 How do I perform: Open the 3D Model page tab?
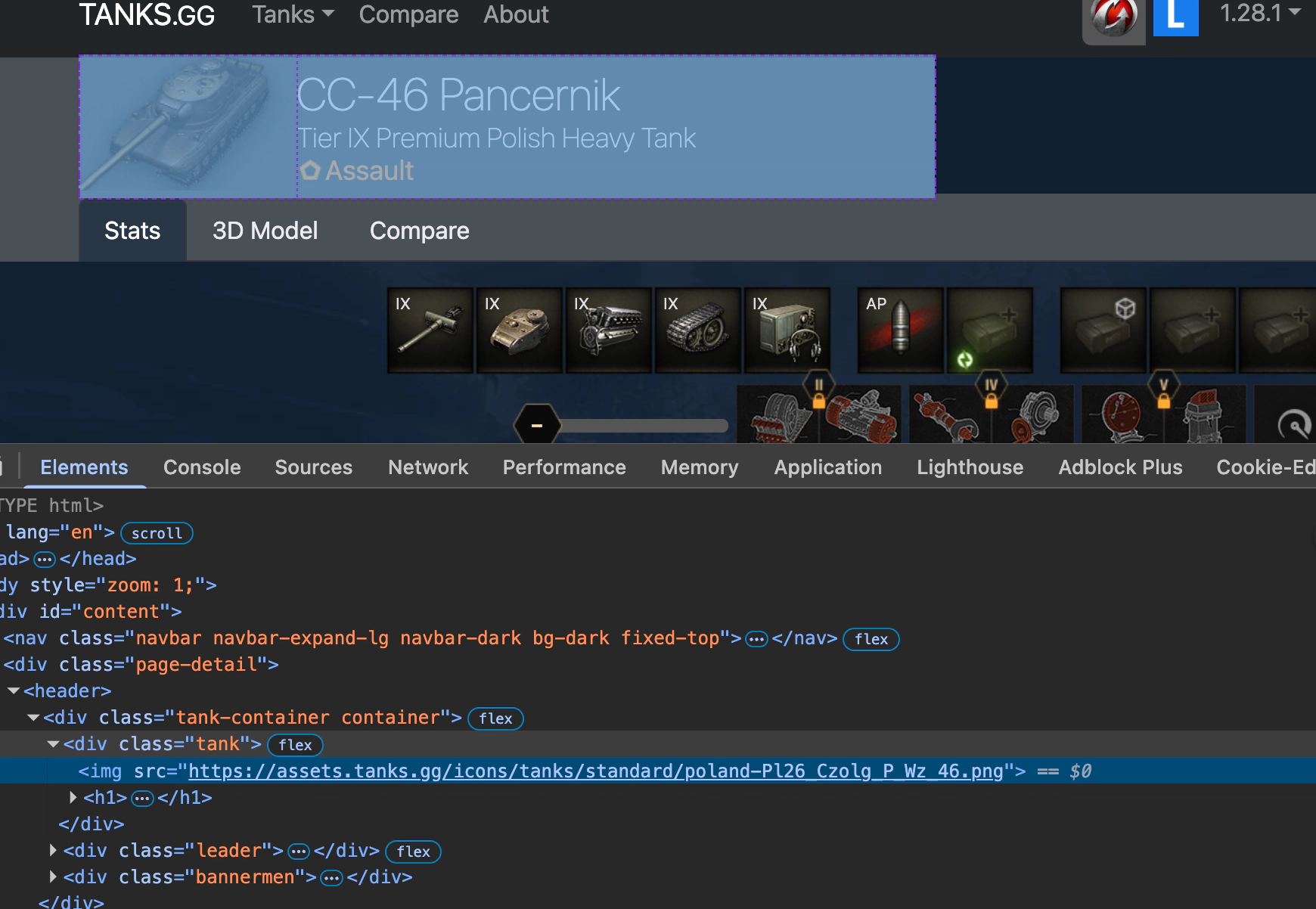point(265,231)
